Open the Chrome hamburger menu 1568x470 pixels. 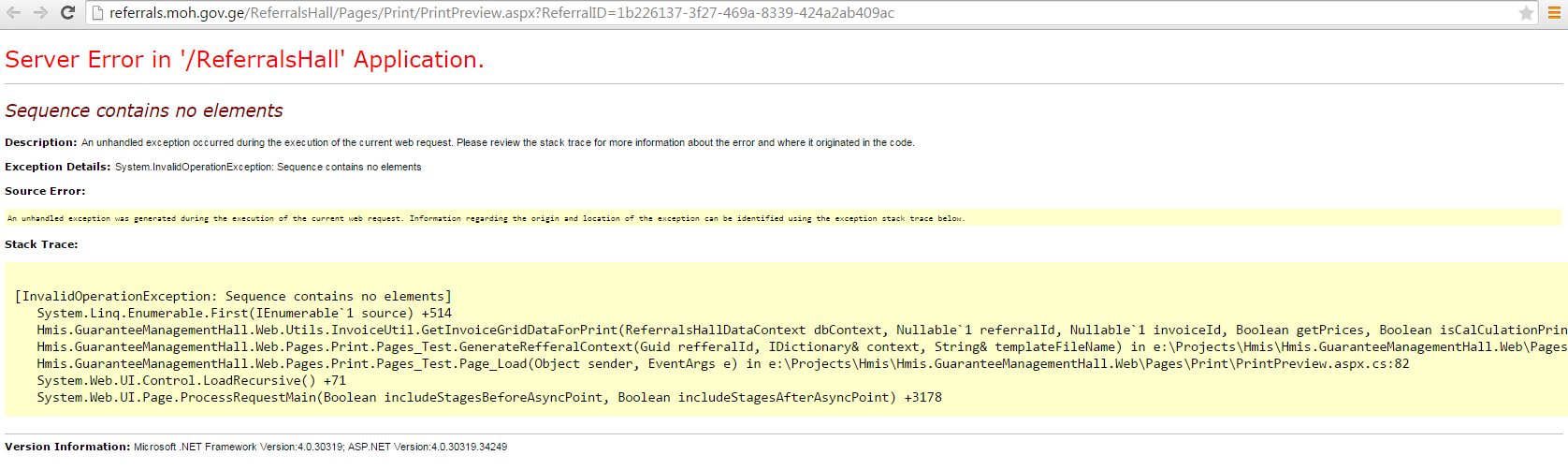tap(1554, 13)
